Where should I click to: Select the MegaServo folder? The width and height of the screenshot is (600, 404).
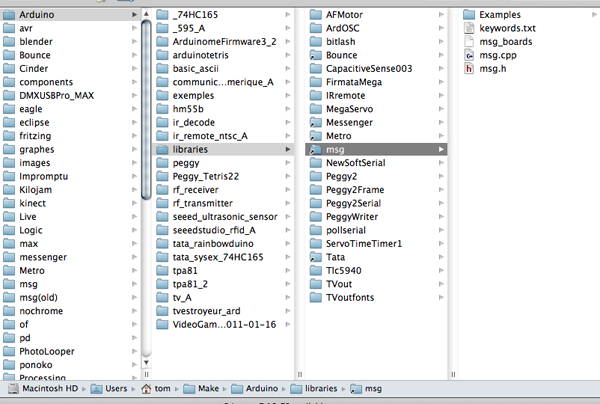376,109
